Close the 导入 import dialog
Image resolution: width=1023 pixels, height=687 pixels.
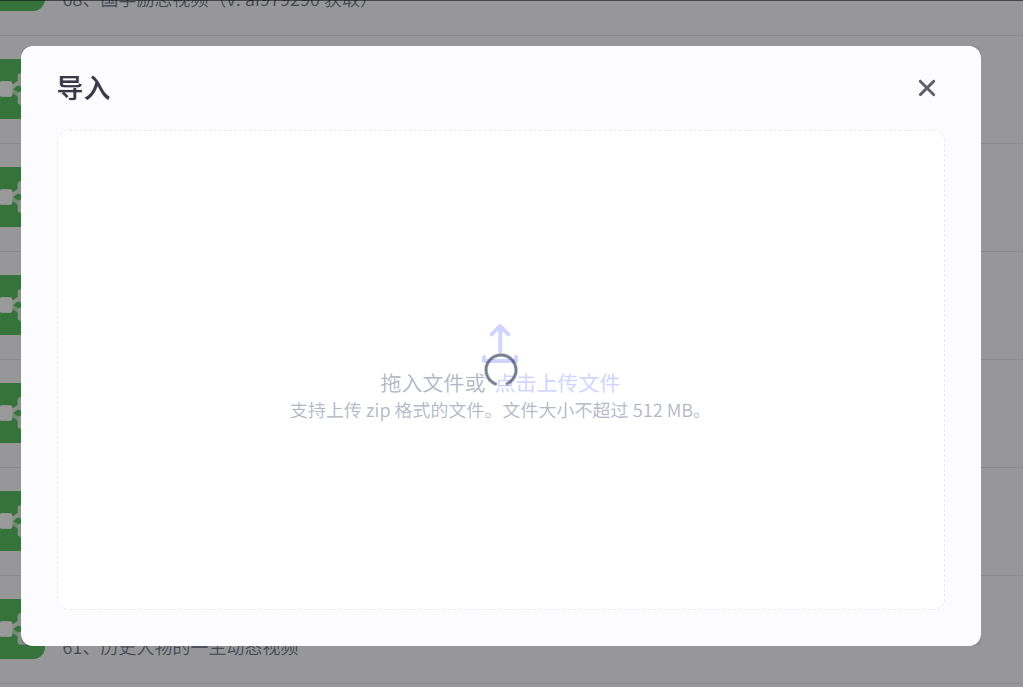[926, 88]
